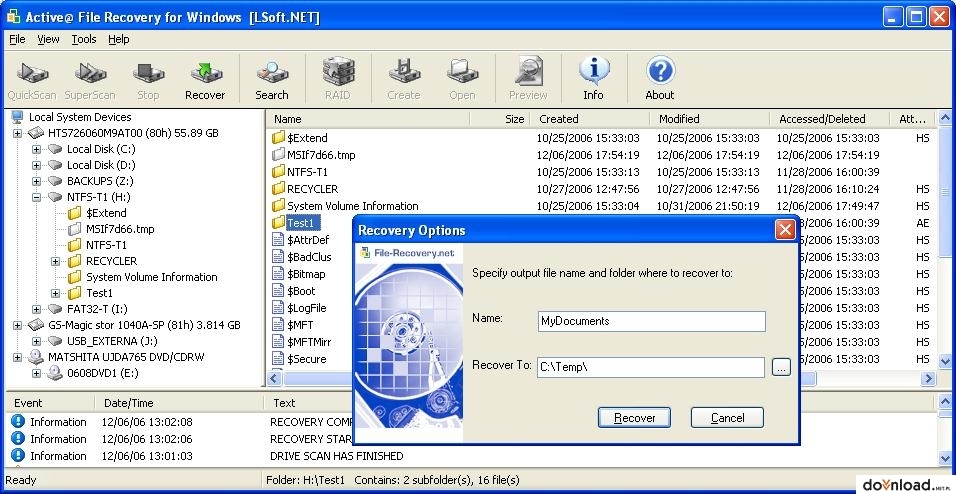Click the Recover button in dialog
Viewport: 956px width, 494px height.
[634, 418]
